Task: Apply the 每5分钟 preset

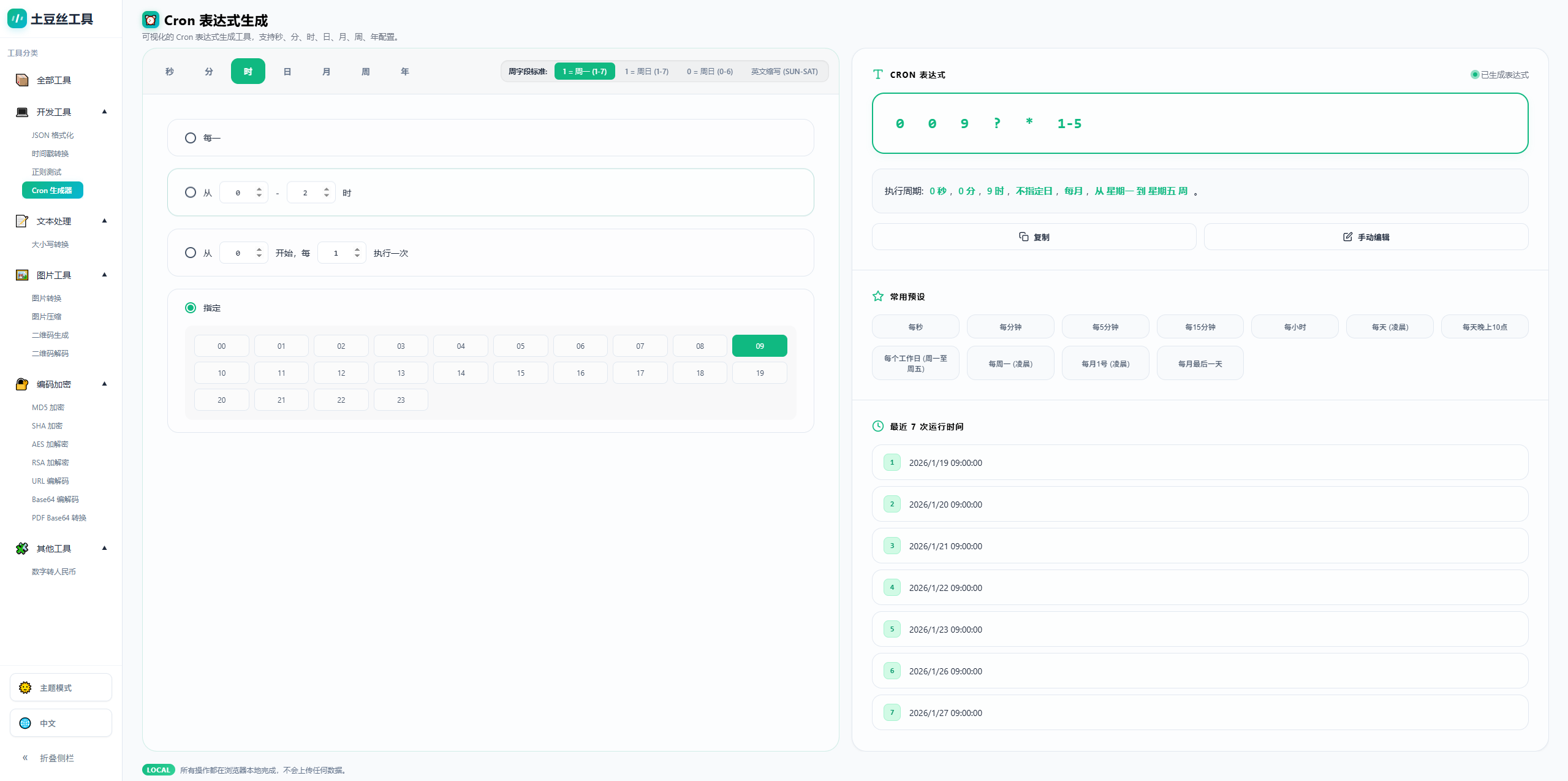Action: (x=1105, y=327)
